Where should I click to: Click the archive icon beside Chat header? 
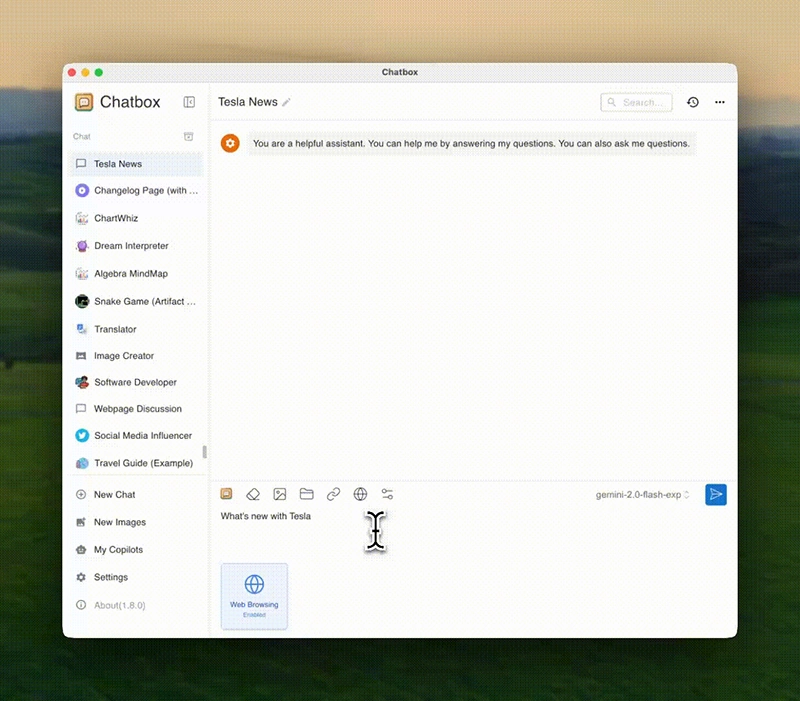point(188,136)
